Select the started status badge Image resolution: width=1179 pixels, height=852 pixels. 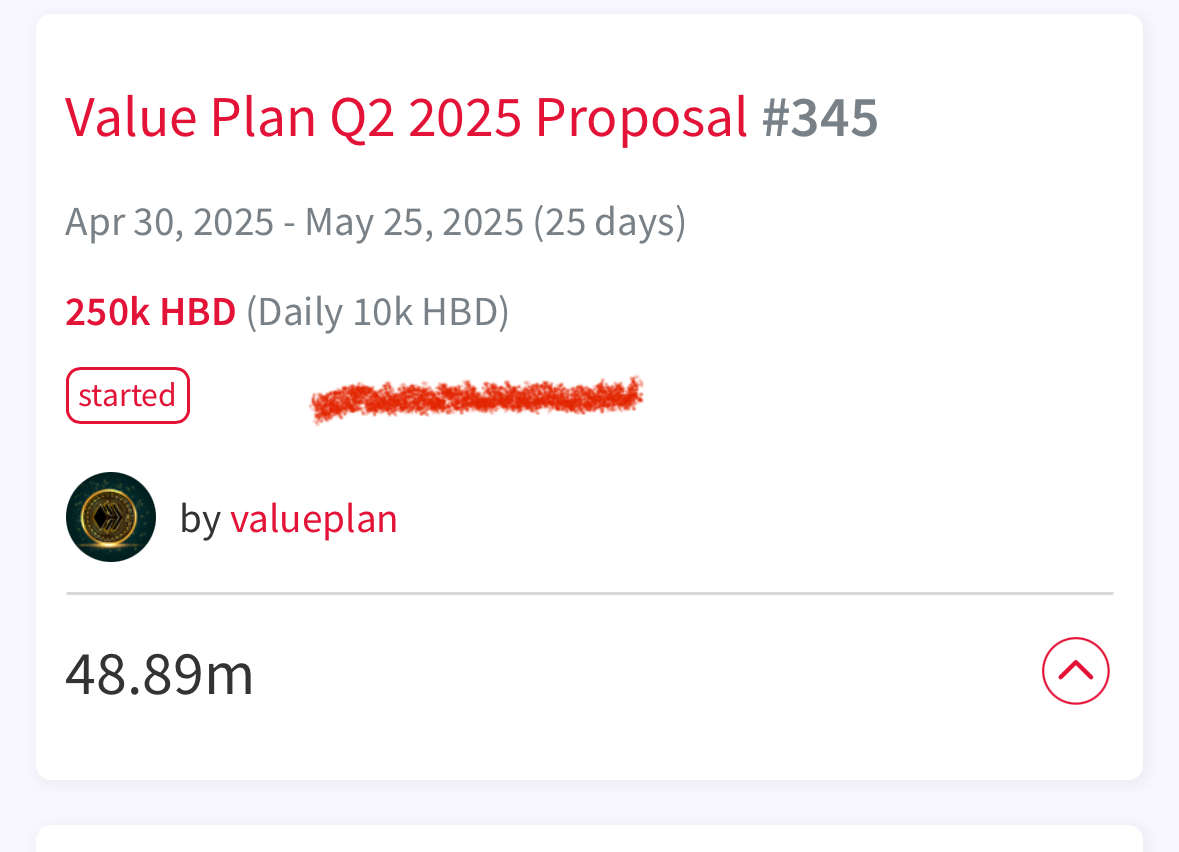pos(128,396)
